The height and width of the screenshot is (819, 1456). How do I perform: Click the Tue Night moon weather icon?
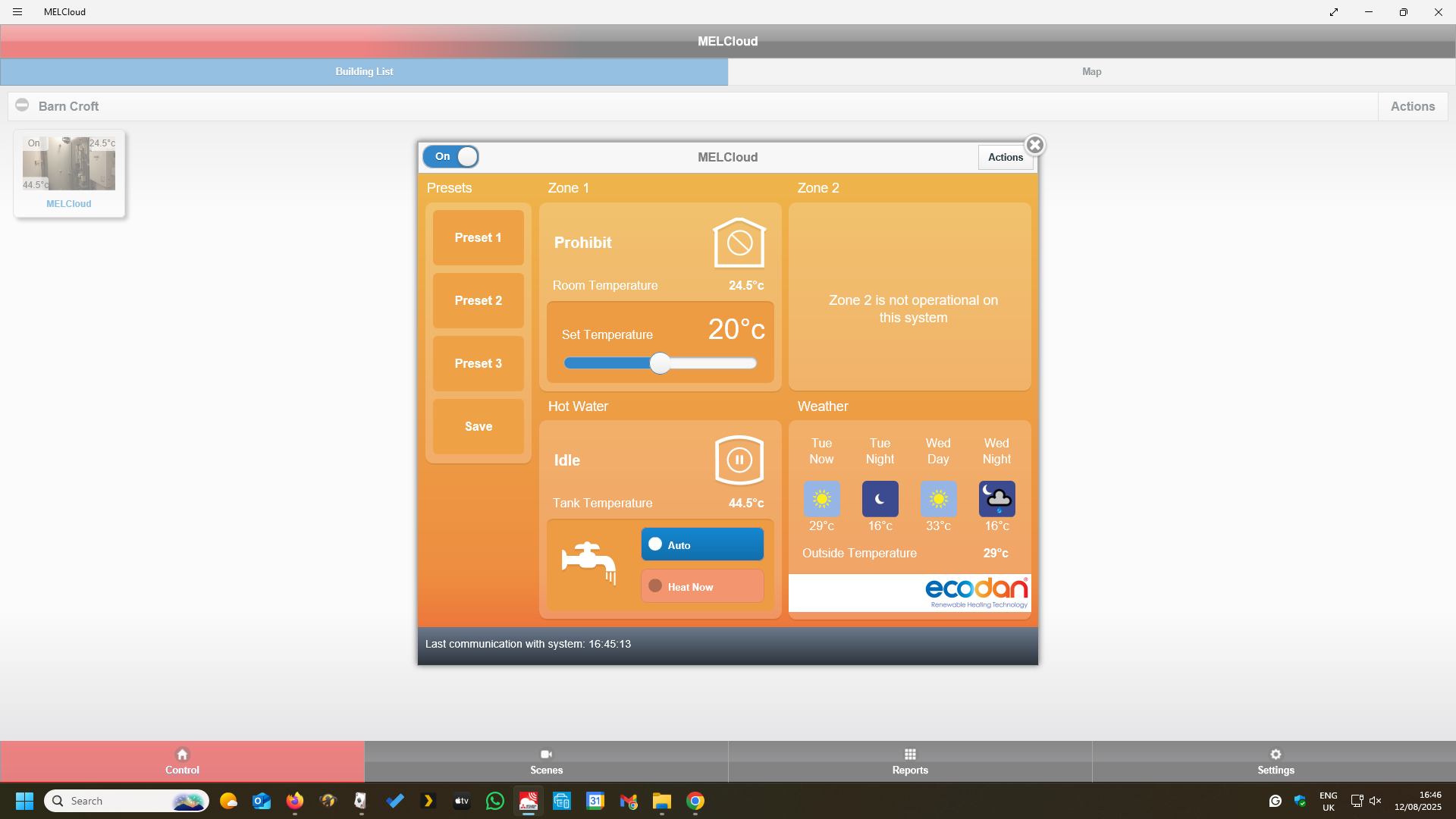coord(880,499)
